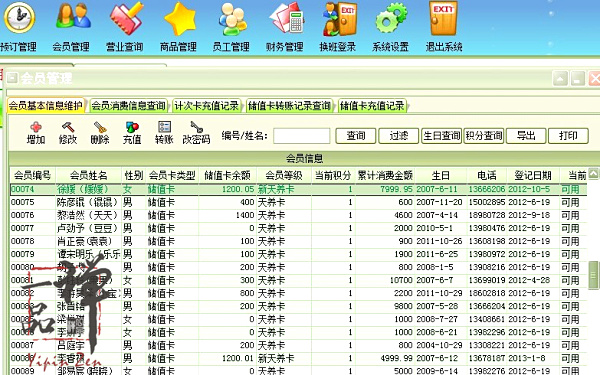Screen dimensions: 600x375
Task: Sort by 性别 column header
Action: tap(134, 176)
